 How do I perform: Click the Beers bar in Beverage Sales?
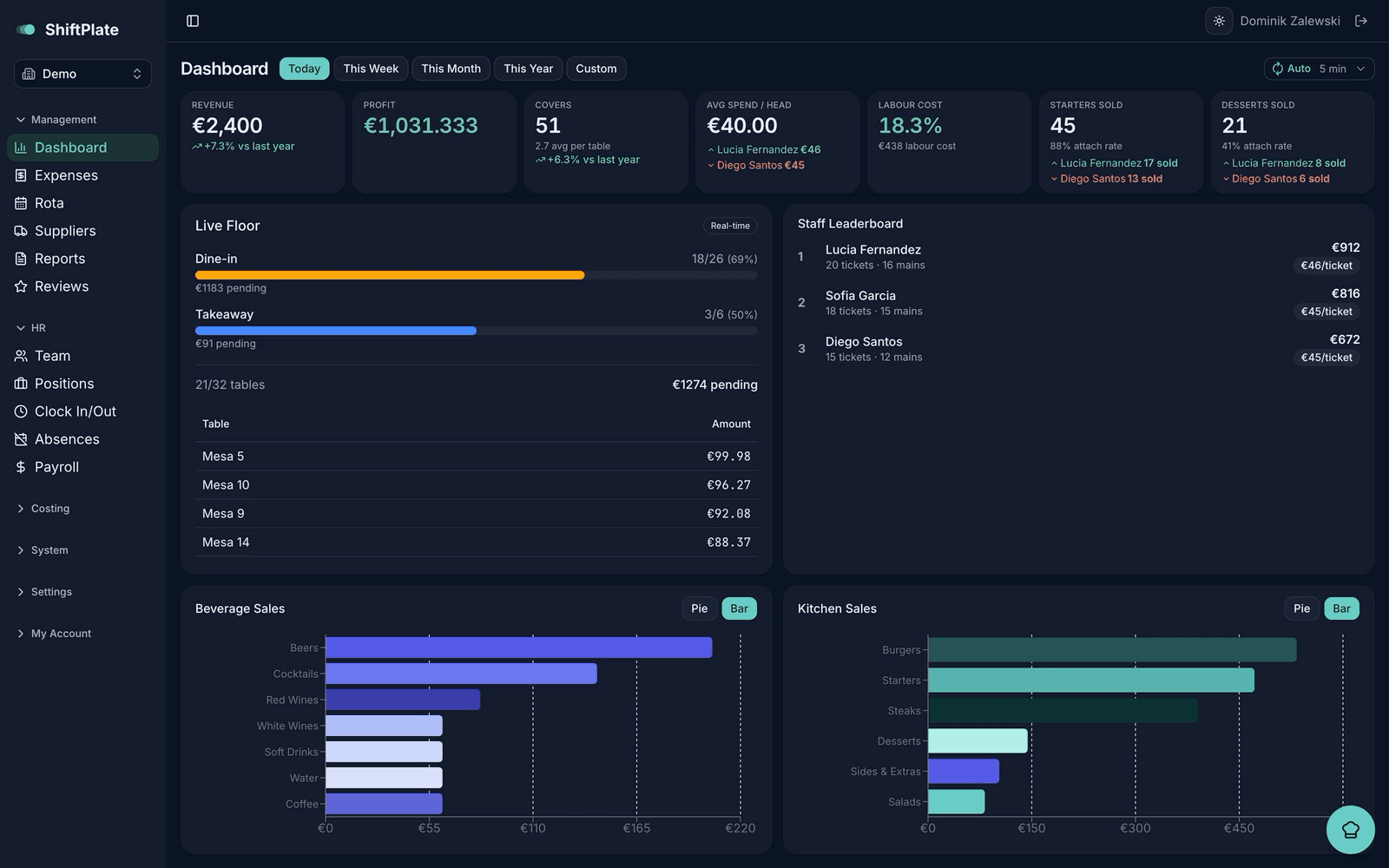[518, 648]
